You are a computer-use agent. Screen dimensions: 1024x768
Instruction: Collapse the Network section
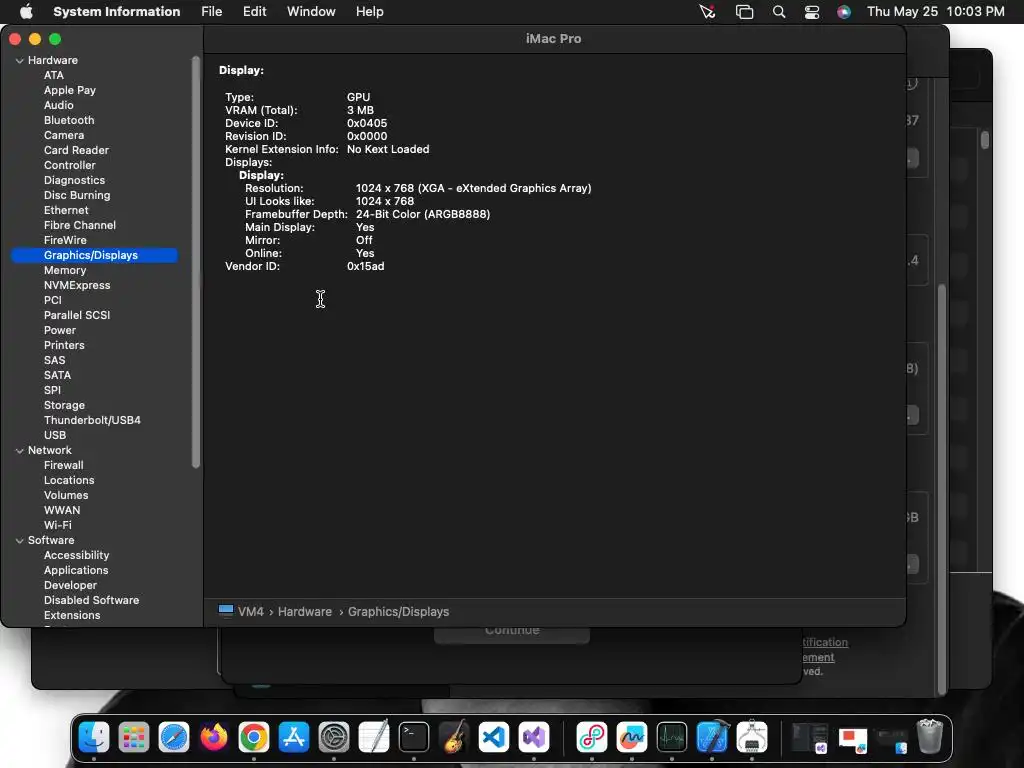20,451
